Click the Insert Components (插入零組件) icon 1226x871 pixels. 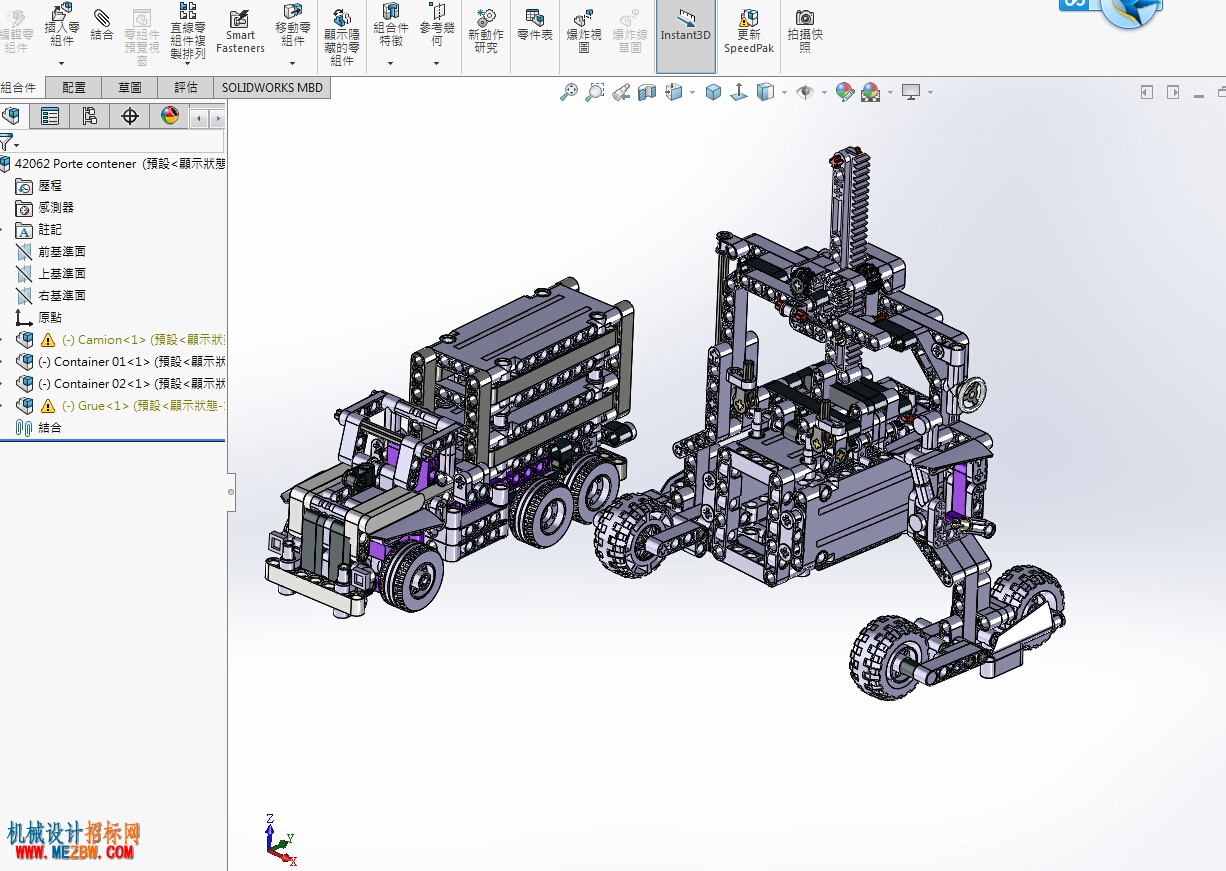[x=62, y=27]
